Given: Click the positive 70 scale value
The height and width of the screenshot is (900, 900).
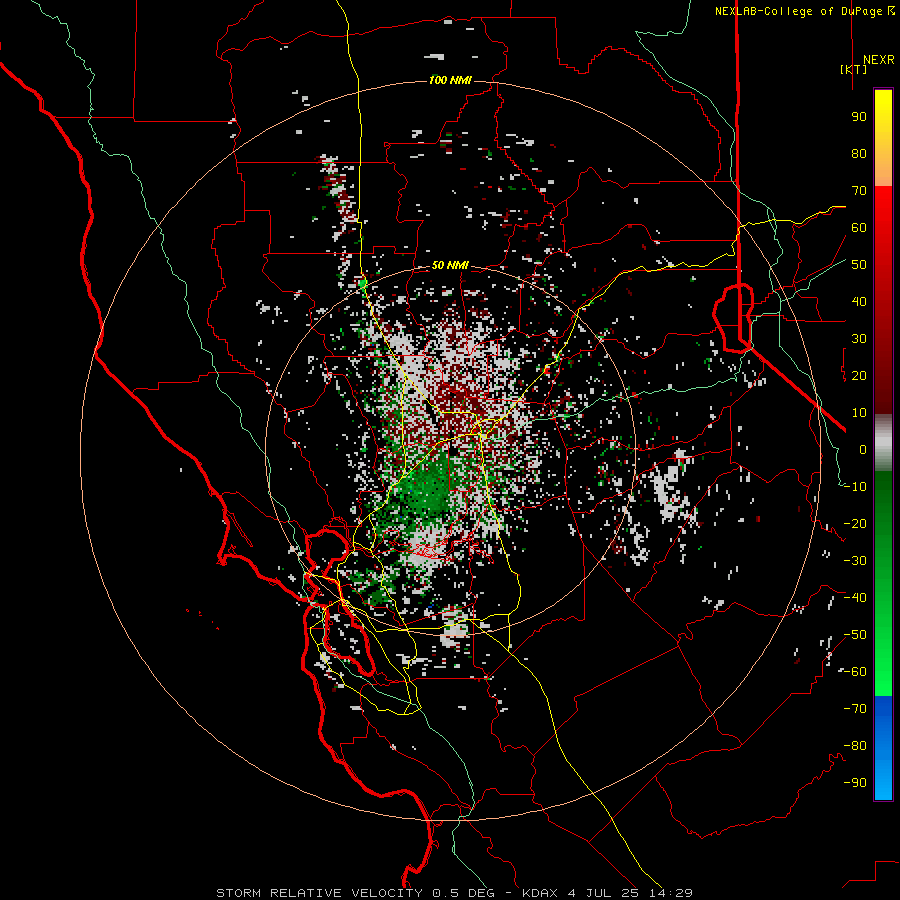Looking at the screenshot, I should pyautogui.click(x=859, y=191).
